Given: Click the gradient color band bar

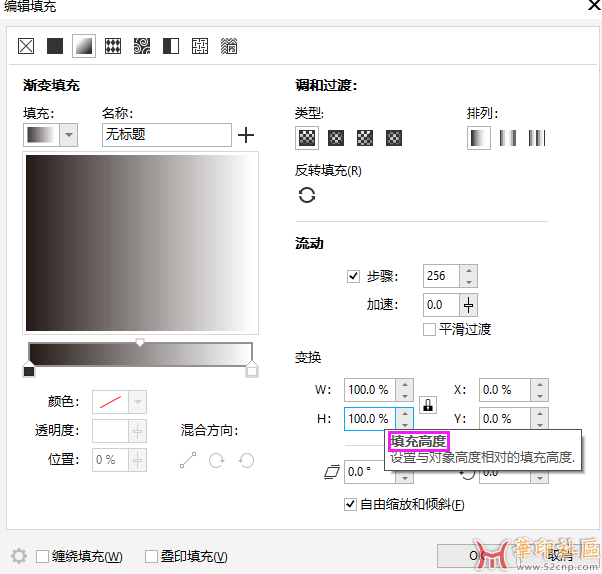Looking at the screenshot, I should (x=140, y=354).
